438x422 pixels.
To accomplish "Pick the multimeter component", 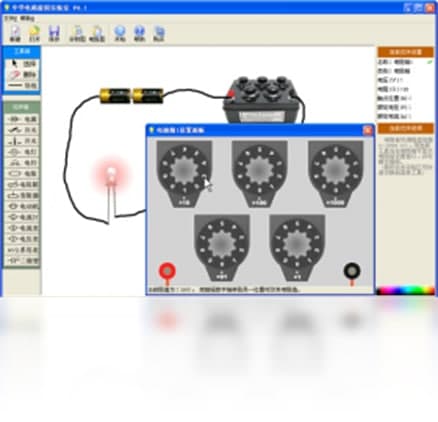I will coord(22,250).
